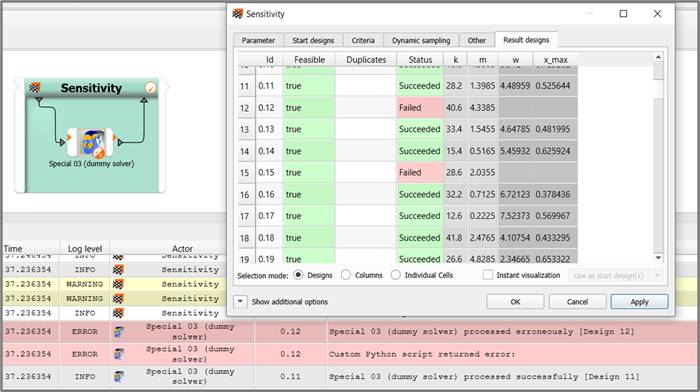Click the OK button
The height and width of the screenshot is (392, 700).
[x=515, y=302]
